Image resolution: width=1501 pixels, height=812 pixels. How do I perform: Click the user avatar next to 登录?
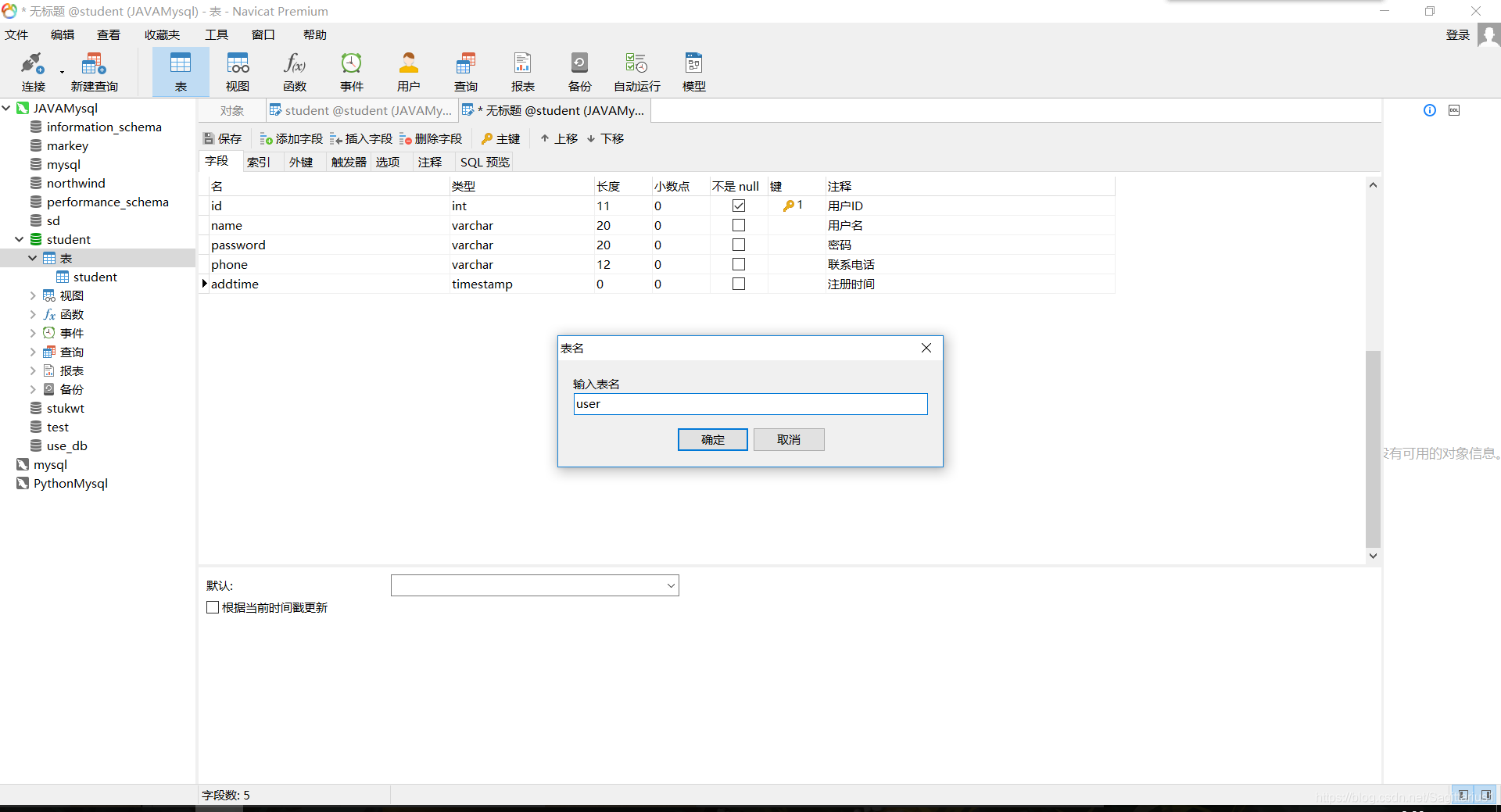coord(1488,35)
